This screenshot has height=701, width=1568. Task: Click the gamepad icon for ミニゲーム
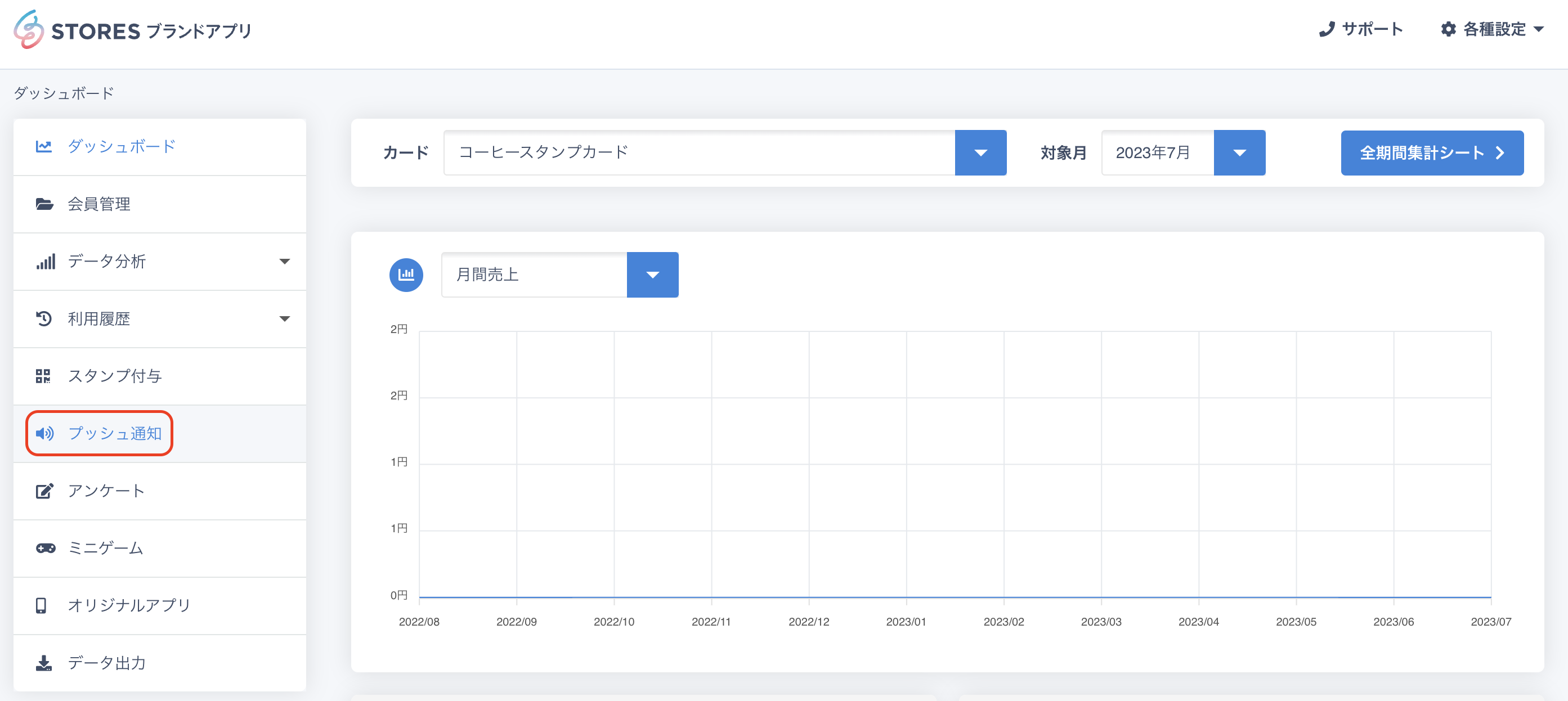(x=45, y=549)
